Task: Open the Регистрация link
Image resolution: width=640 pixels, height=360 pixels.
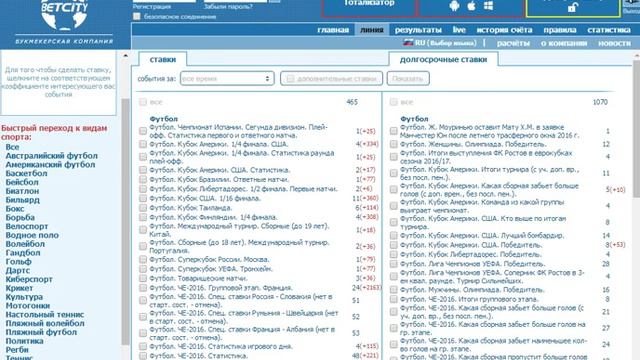Action: [152, 7]
